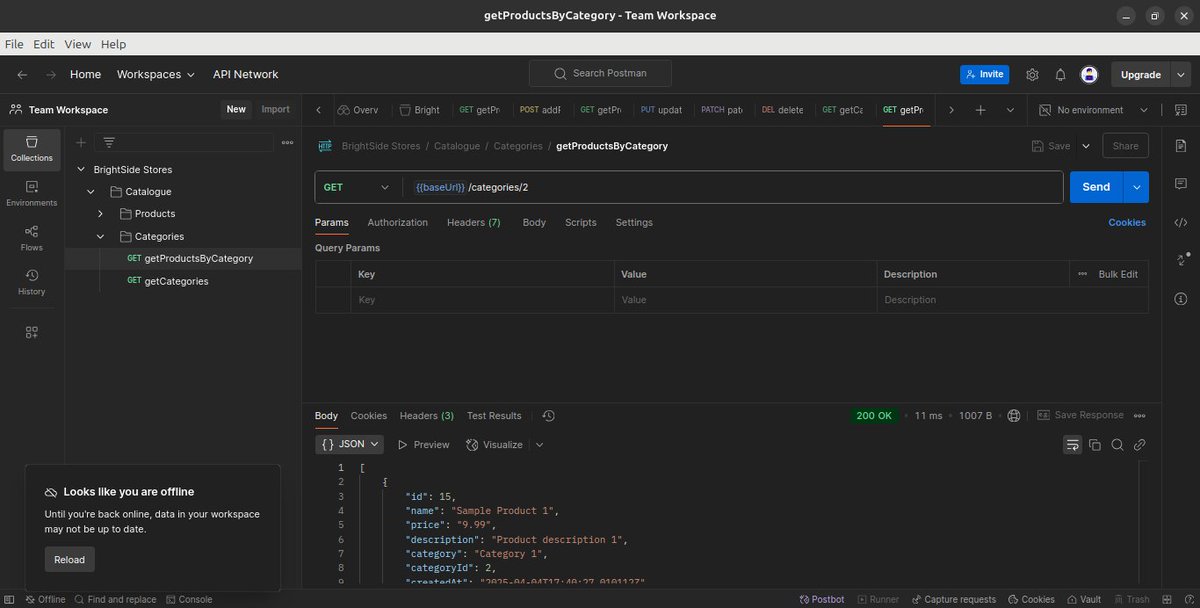
Task: Open the JSON response format dropdown
Action: [350, 445]
